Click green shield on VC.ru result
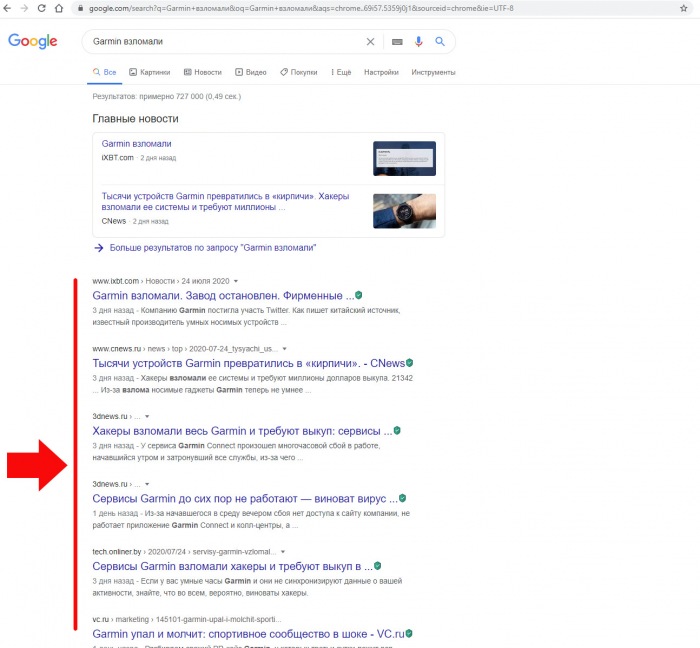This screenshot has height=648, width=700. [409, 633]
